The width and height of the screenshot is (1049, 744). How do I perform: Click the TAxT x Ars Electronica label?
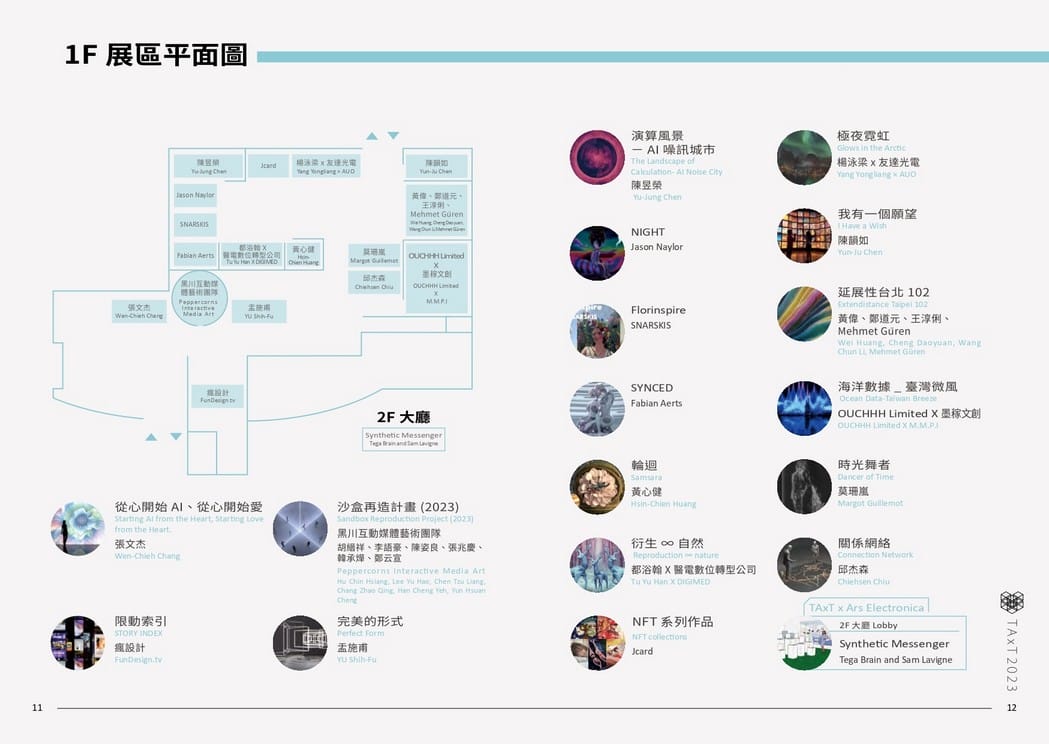pos(866,608)
